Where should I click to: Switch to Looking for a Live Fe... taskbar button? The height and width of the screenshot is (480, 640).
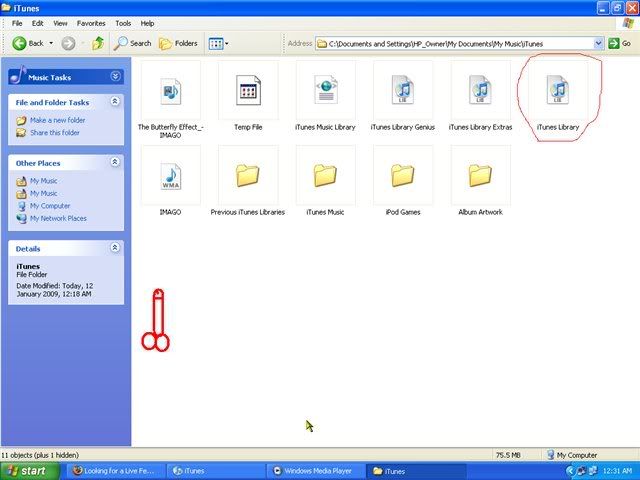114,471
